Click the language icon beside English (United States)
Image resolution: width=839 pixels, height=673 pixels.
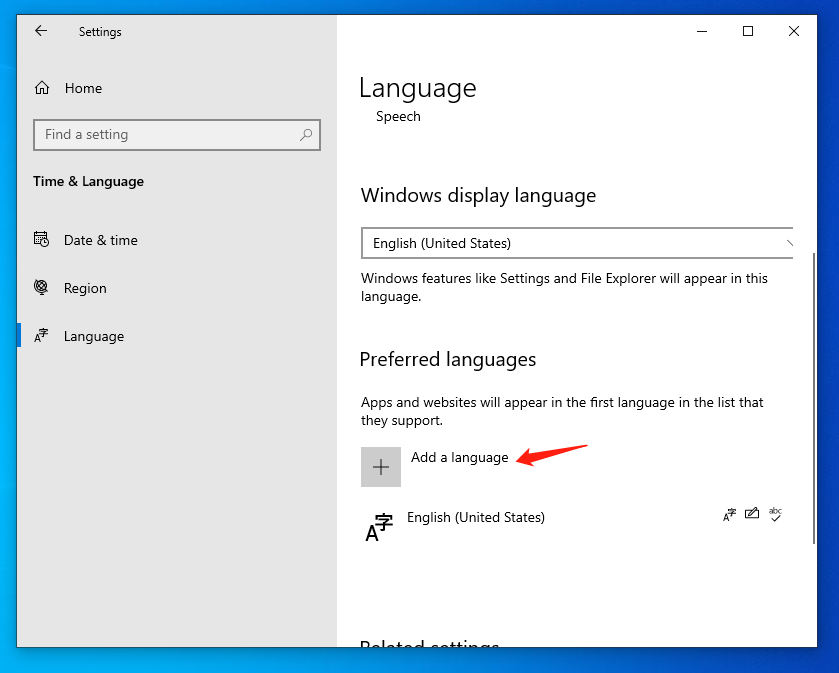[x=379, y=526]
